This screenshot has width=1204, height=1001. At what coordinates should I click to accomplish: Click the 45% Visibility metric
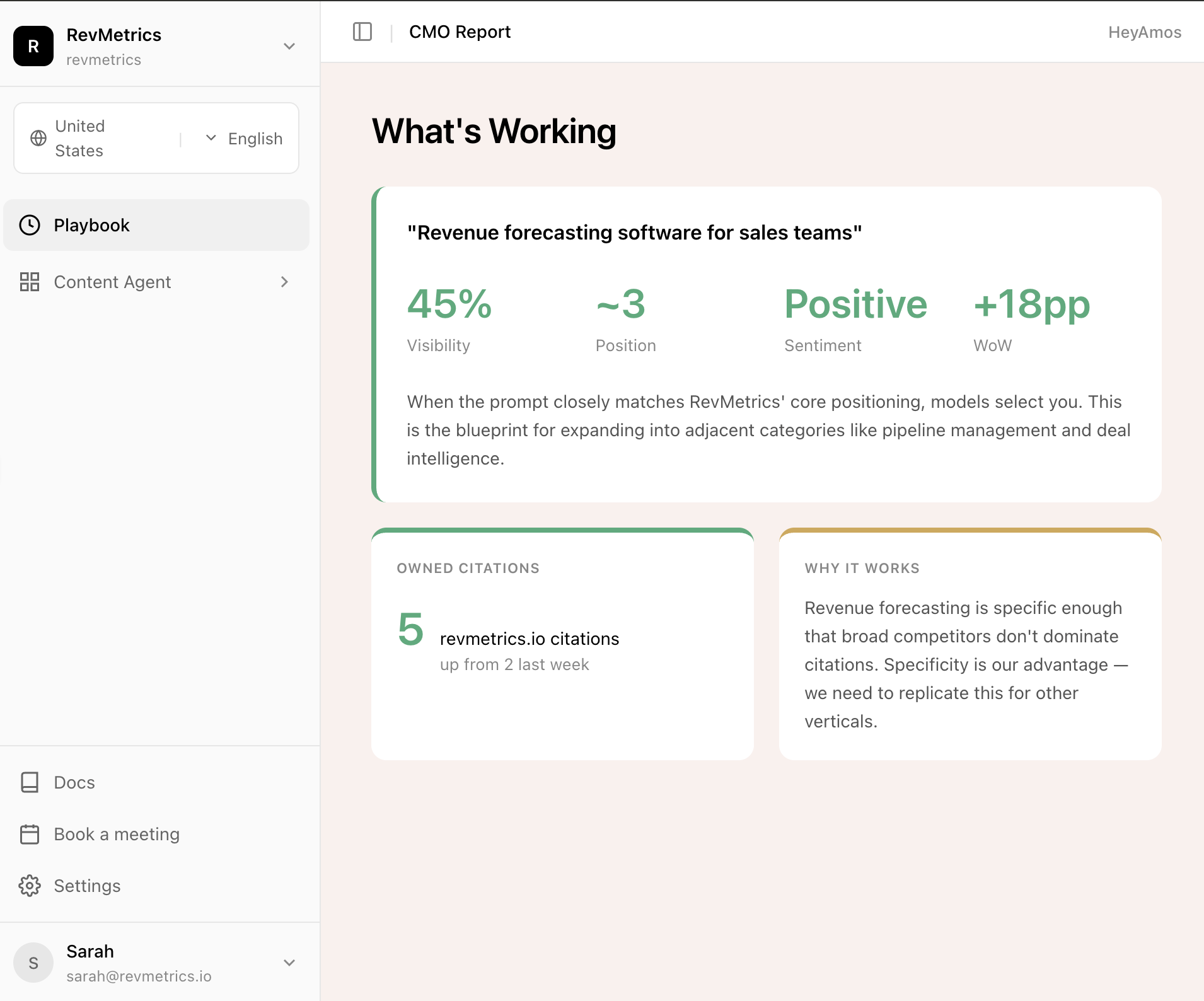click(x=449, y=319)
